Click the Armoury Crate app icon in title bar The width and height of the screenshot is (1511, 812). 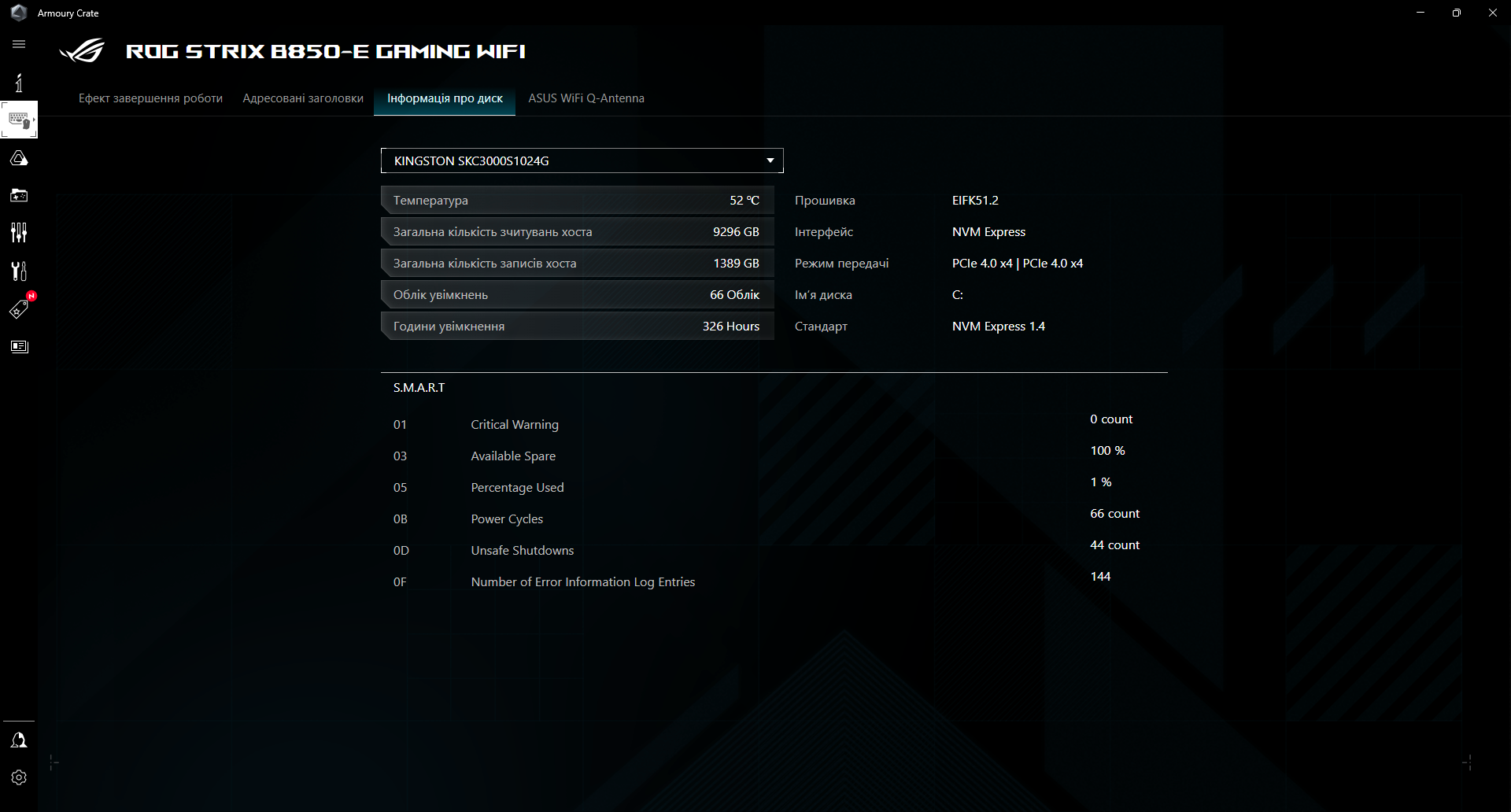pyautogui.click(x=19, y=13)
